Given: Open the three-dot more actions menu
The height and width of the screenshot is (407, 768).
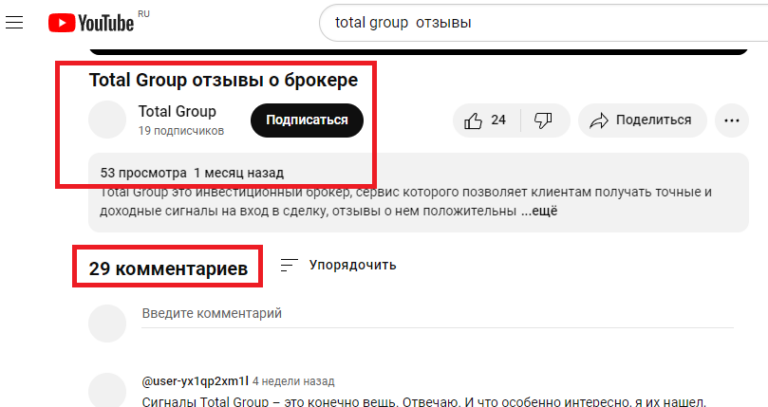Looking at the screenshot, I should click(x=731, y=120).
